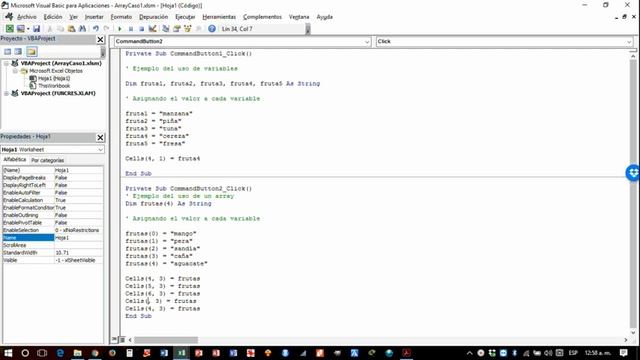
Task: Open Find with the binoculars icon
Action: [x=82, y=29]
